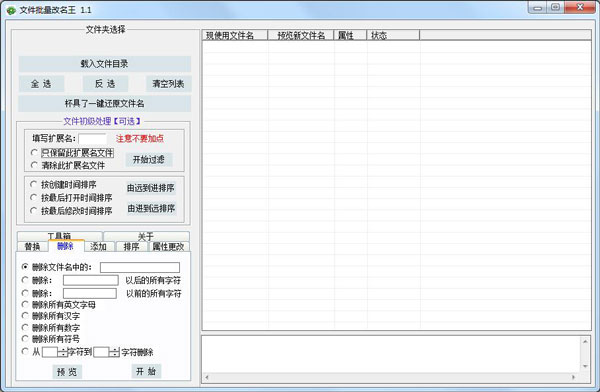Click the 由远到进排序 button
Image resolution: width=600 pixels, height=392 pixels.
click(x=151, y=188)
